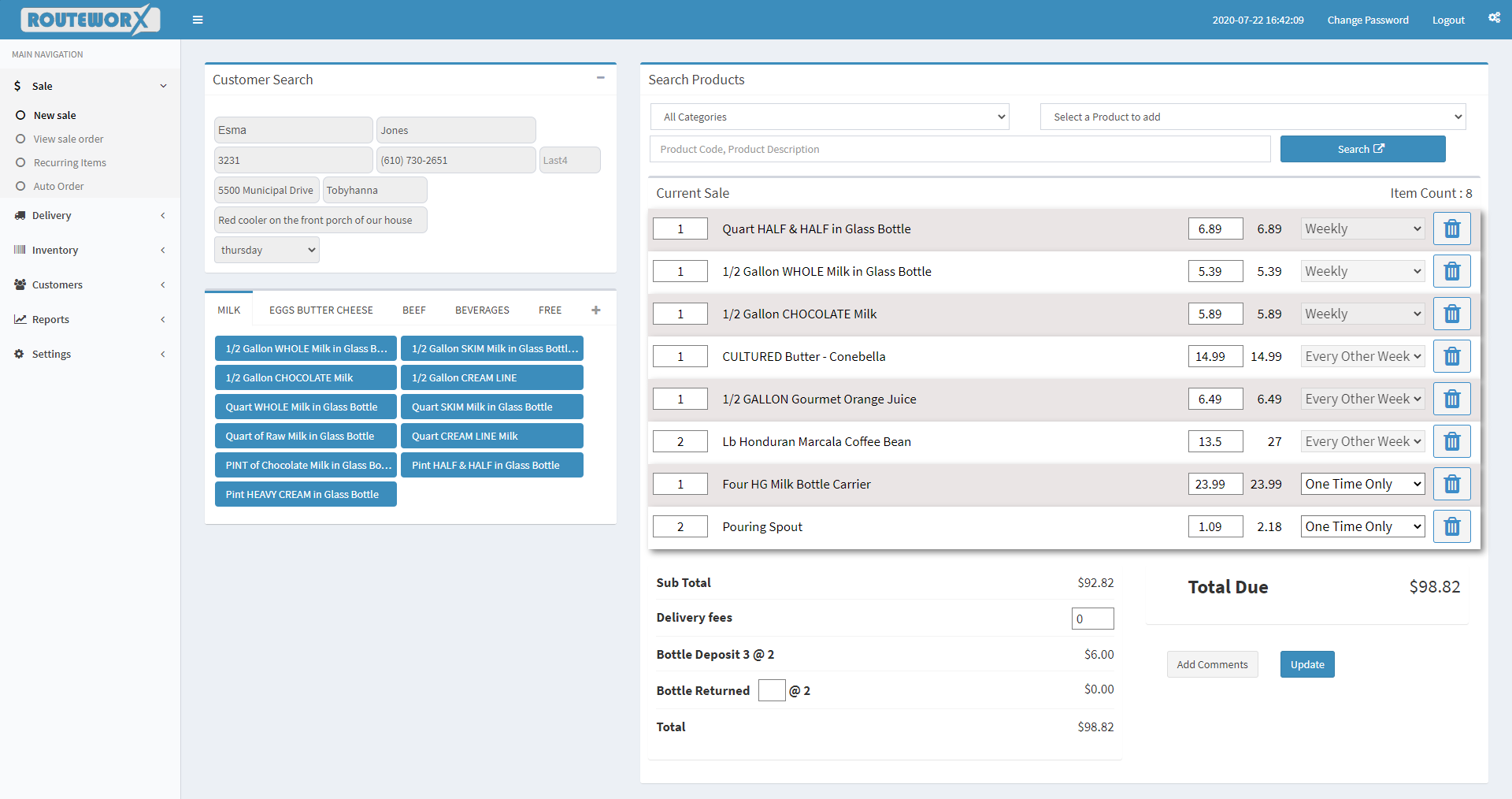Click the Update button
1512x799 pixels.
point(1307,664)
